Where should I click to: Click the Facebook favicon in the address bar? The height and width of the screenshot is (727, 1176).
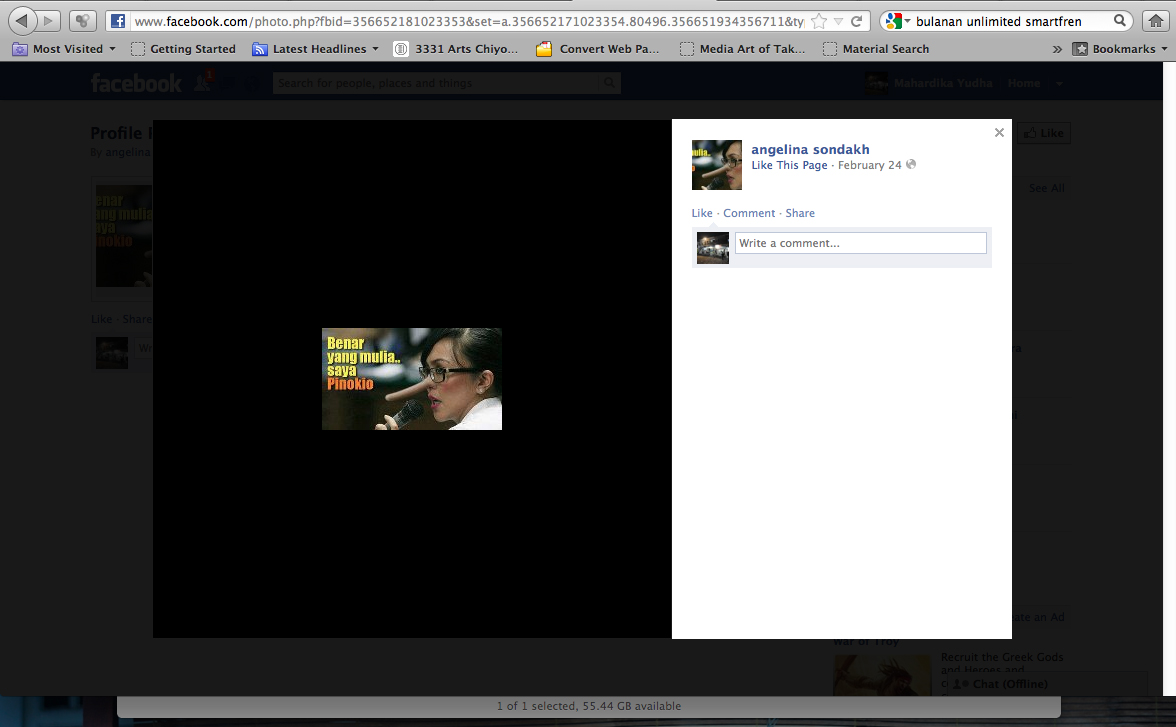(118, 21)
